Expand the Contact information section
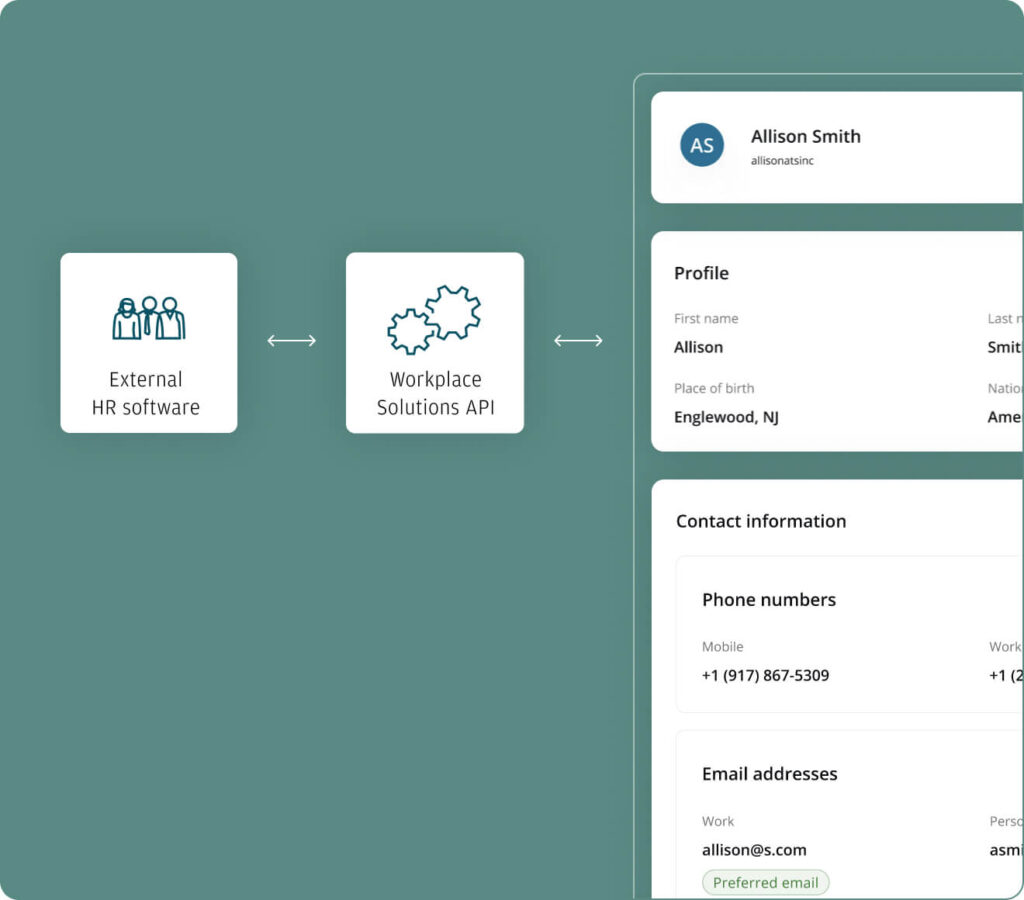The width and height of the screenshot is (1024, 900). (760, 521)
